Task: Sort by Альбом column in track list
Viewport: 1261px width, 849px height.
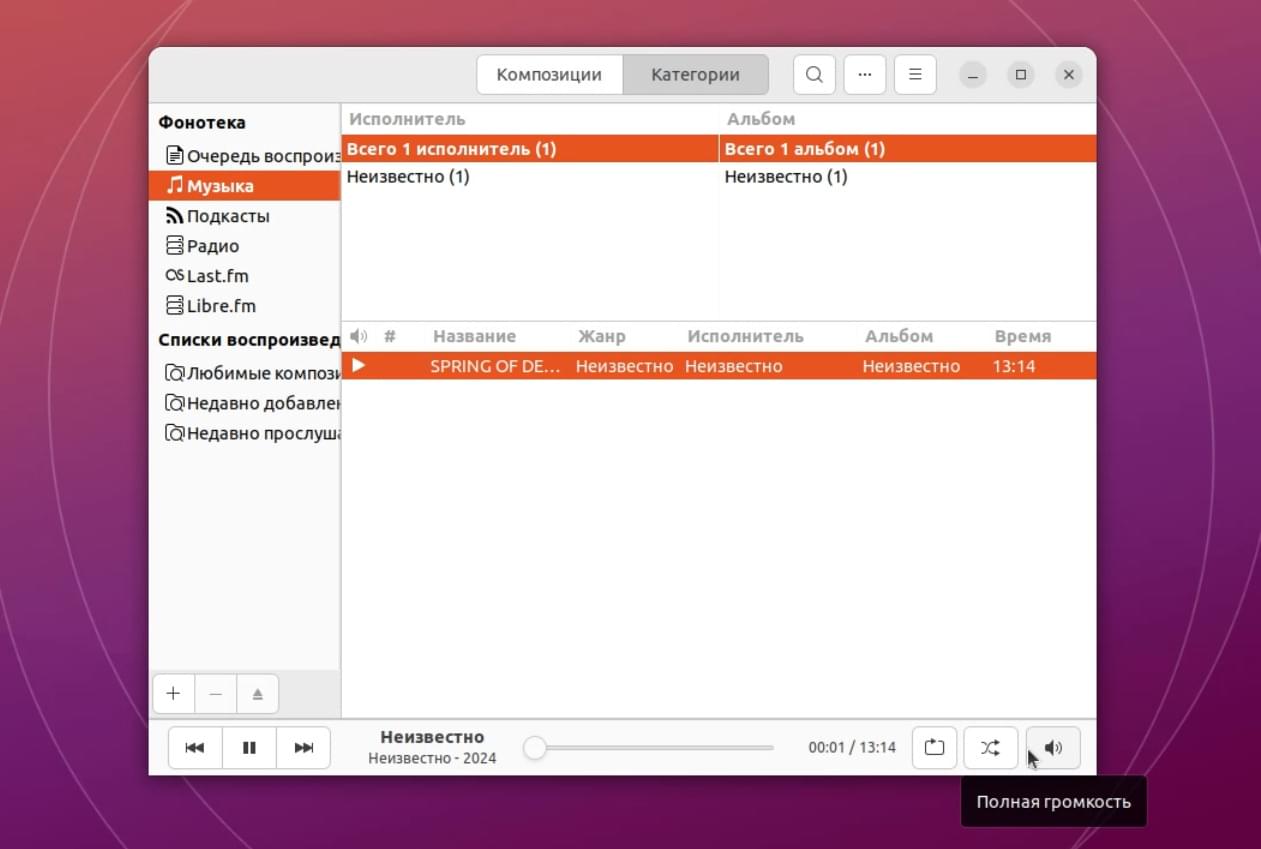Action: [x=899, y=337]
